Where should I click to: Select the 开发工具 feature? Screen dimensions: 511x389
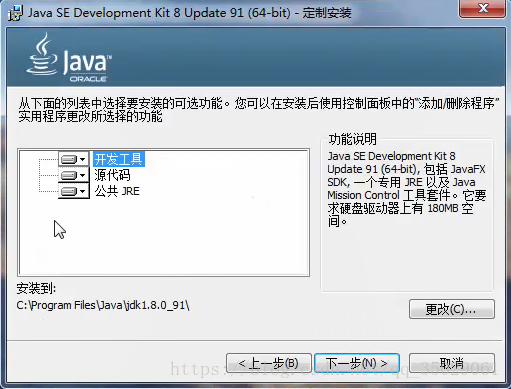[119, 159]
